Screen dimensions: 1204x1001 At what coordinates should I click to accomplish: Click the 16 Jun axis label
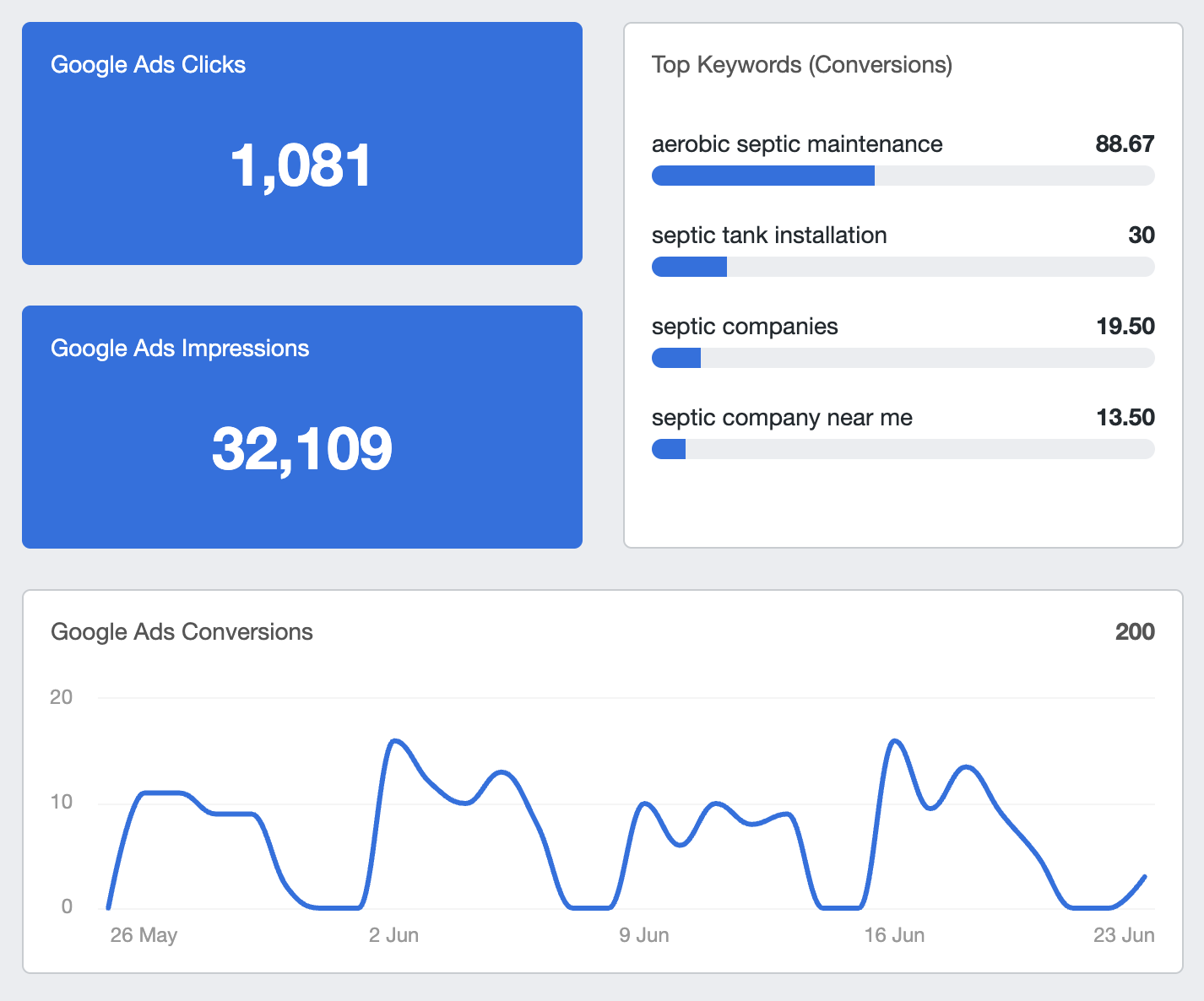(894, 935)
